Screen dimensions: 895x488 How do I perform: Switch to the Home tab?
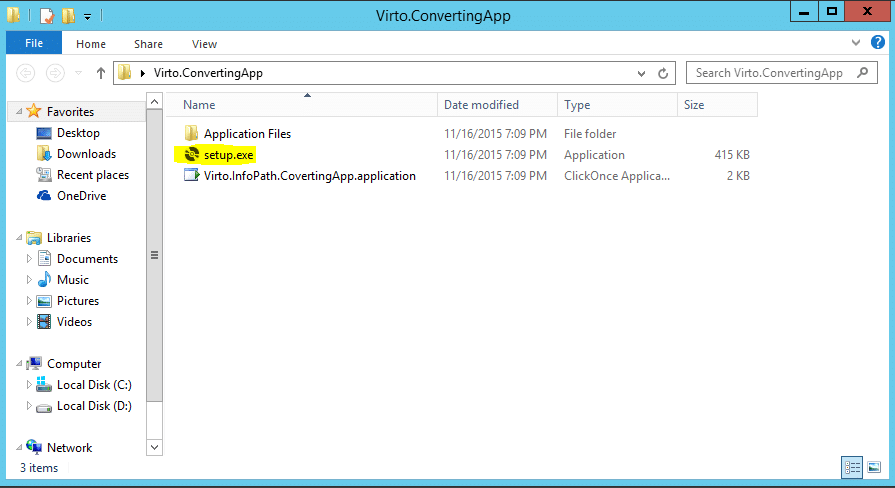pos(91,44)
